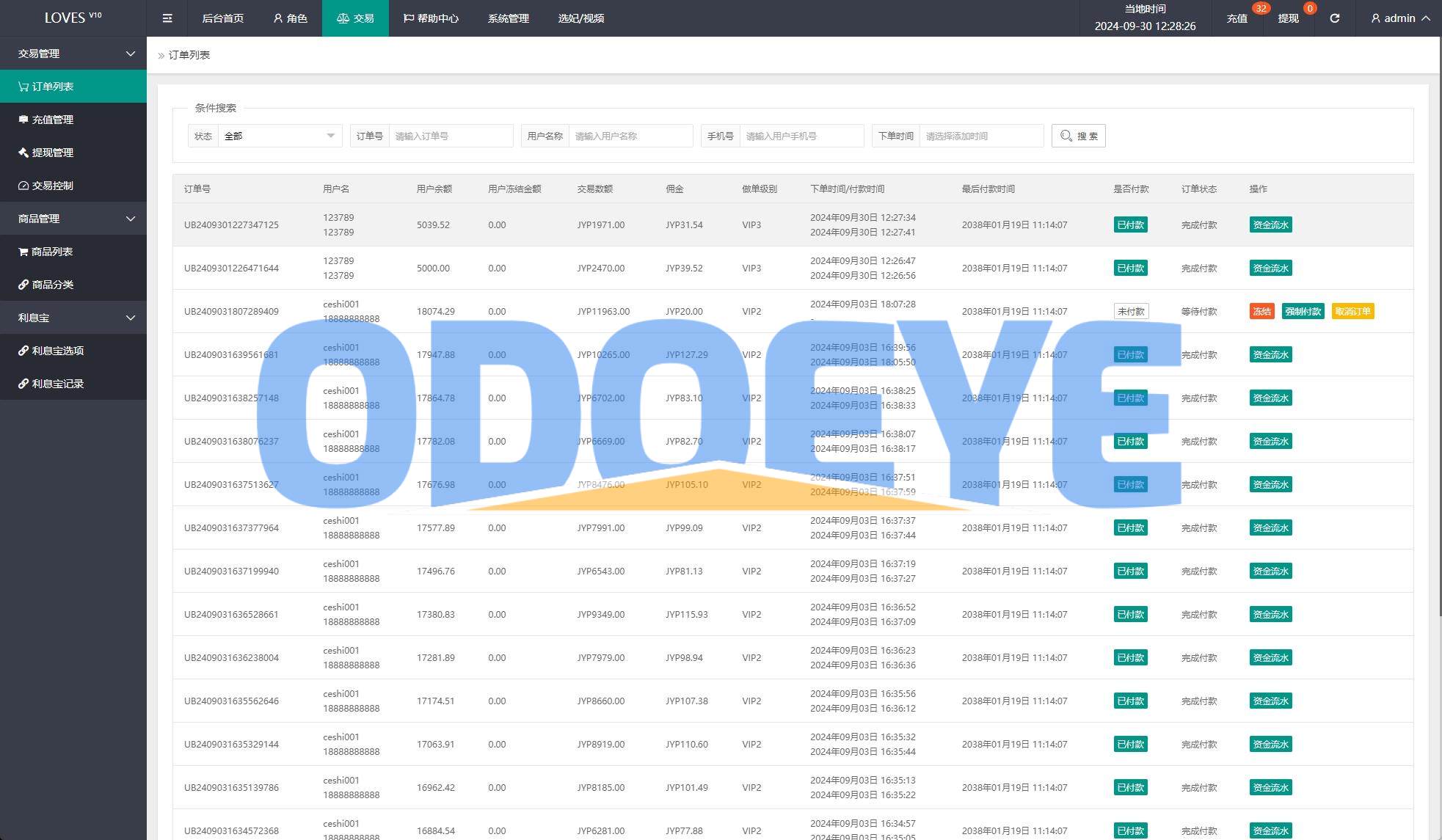The width and height of the screenshot is (1442, 840).
Task: Open the 下单时间 date picker field
Action: pyautogui.click(x=981, y=136)
